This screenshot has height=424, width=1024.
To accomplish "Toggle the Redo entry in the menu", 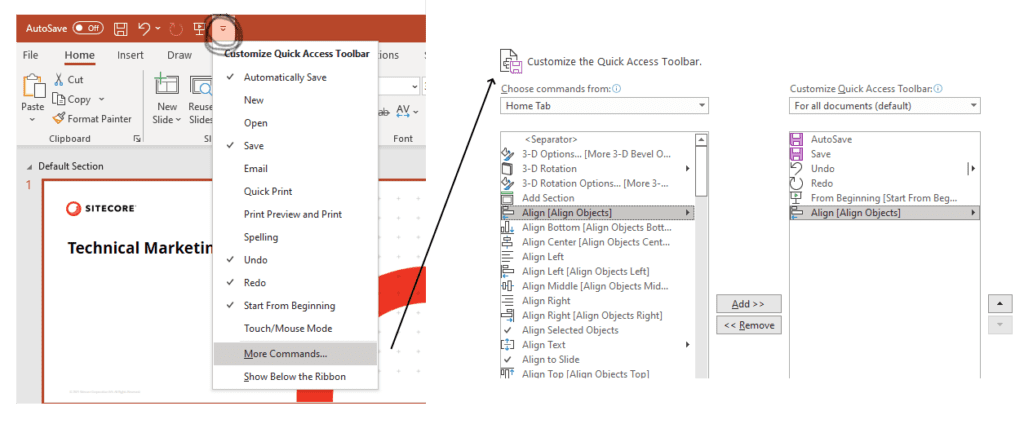I will point(295,283).
